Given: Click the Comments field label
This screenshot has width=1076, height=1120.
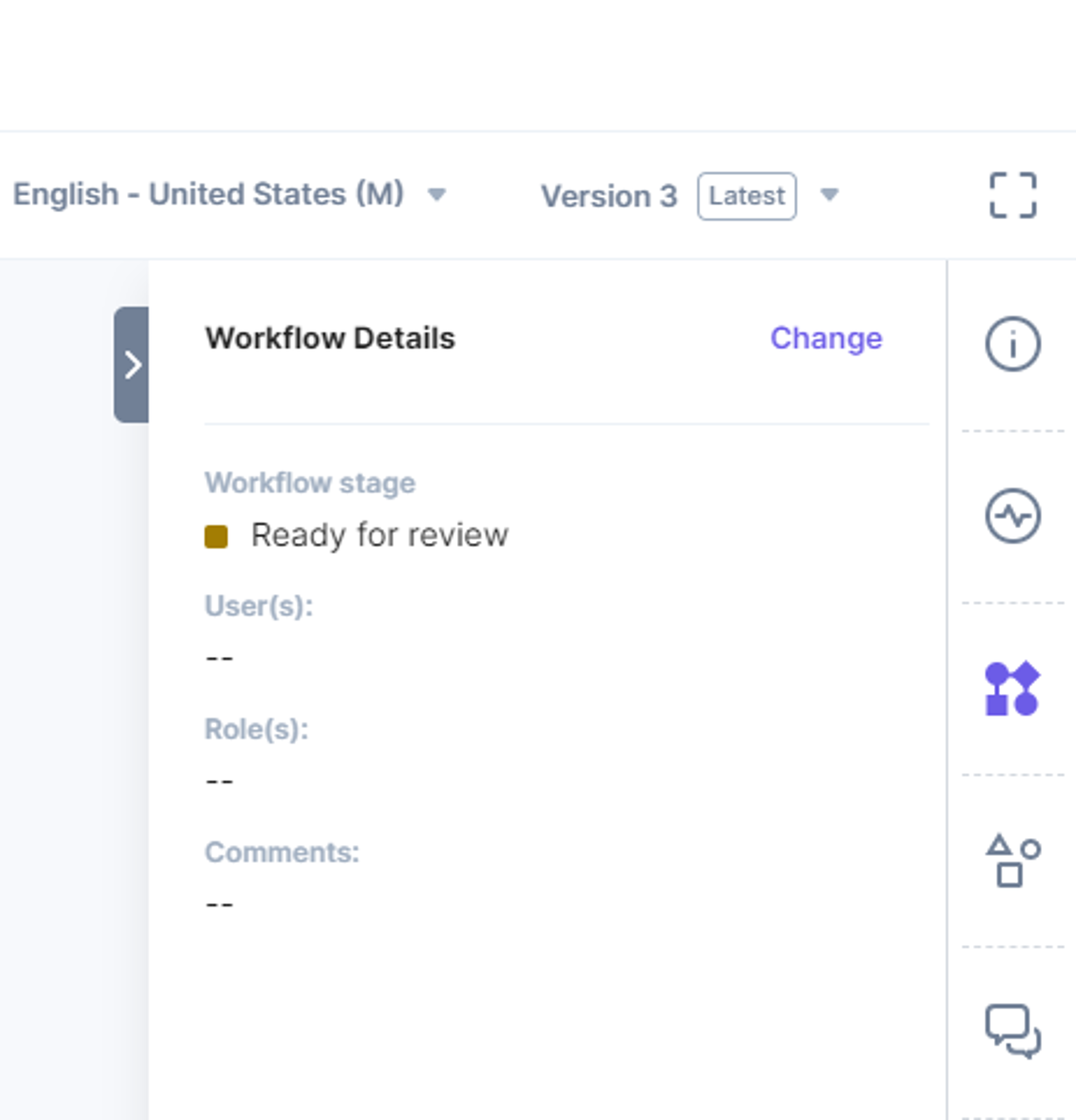Looking at the screenshot, I should point(282,853).
